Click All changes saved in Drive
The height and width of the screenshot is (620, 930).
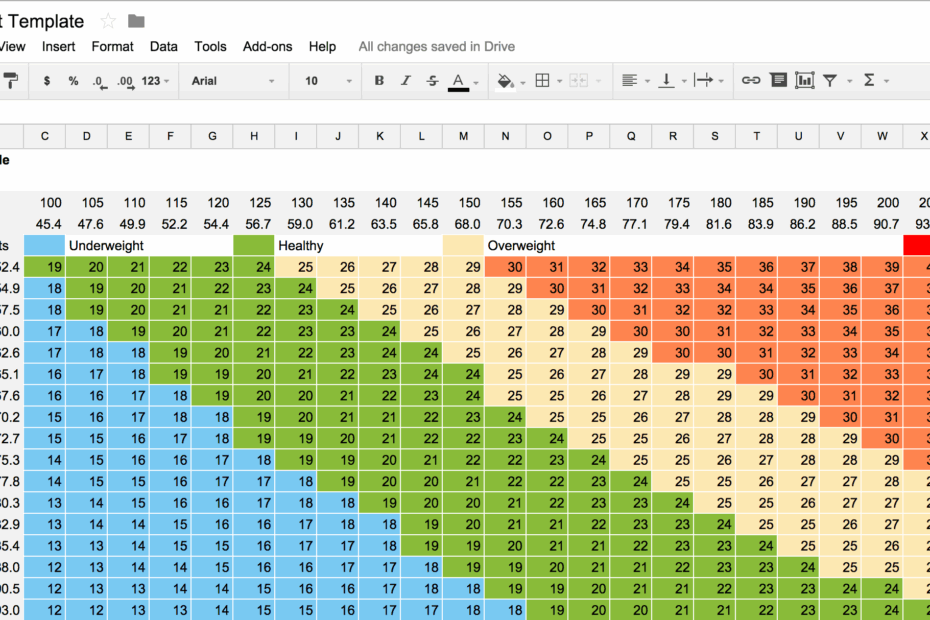pyautogui.click(x=436, y=46)
